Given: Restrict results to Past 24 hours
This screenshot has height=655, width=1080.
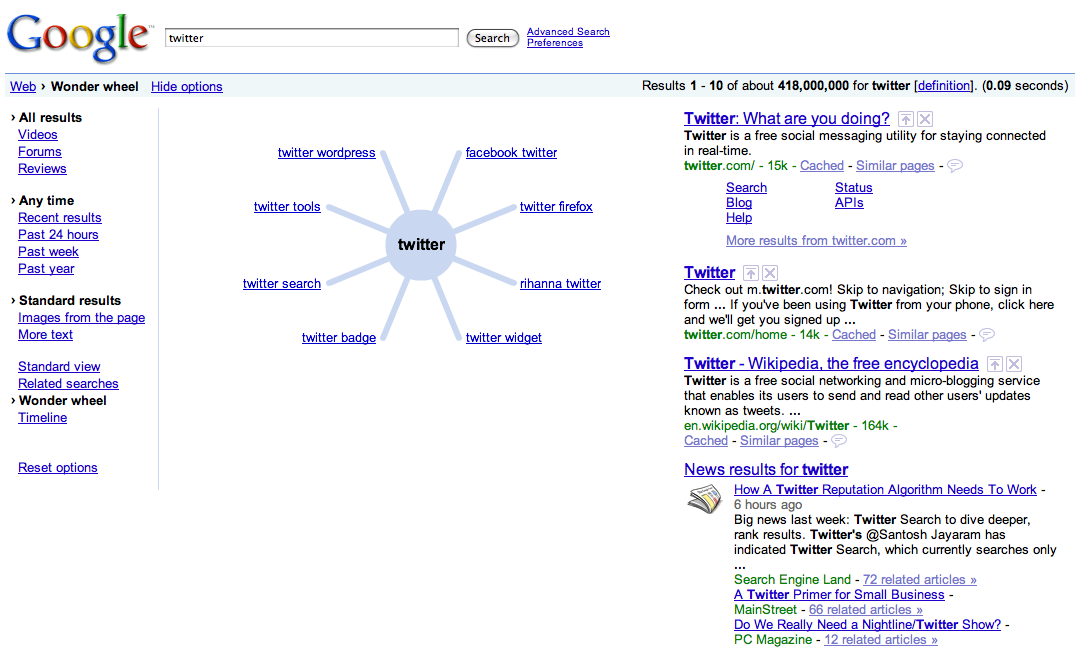Looking at the screenshot, I should [x=58, y=235].
